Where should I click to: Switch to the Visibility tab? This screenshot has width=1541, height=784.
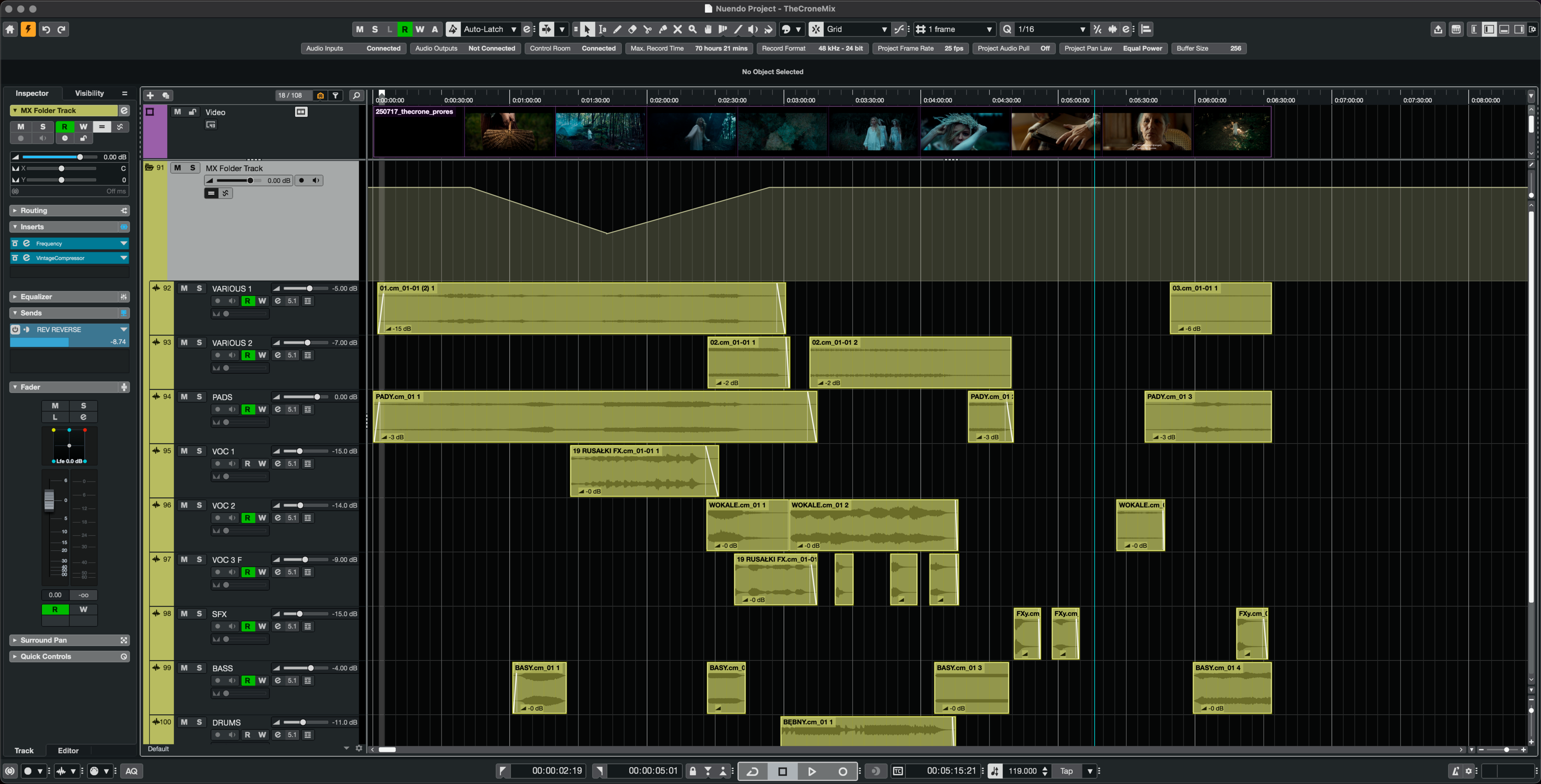(x=89, y=93)
